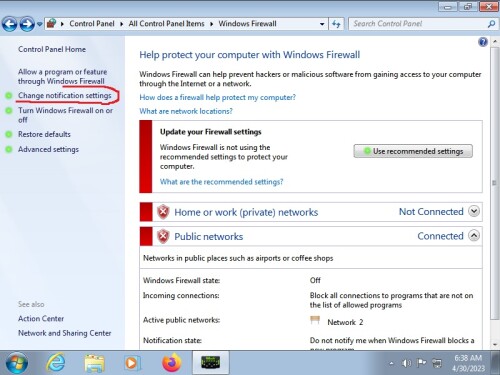Click the vertical scrollbar thumb
The width and height of the screenshot is (500, 375).
(494, 183)
